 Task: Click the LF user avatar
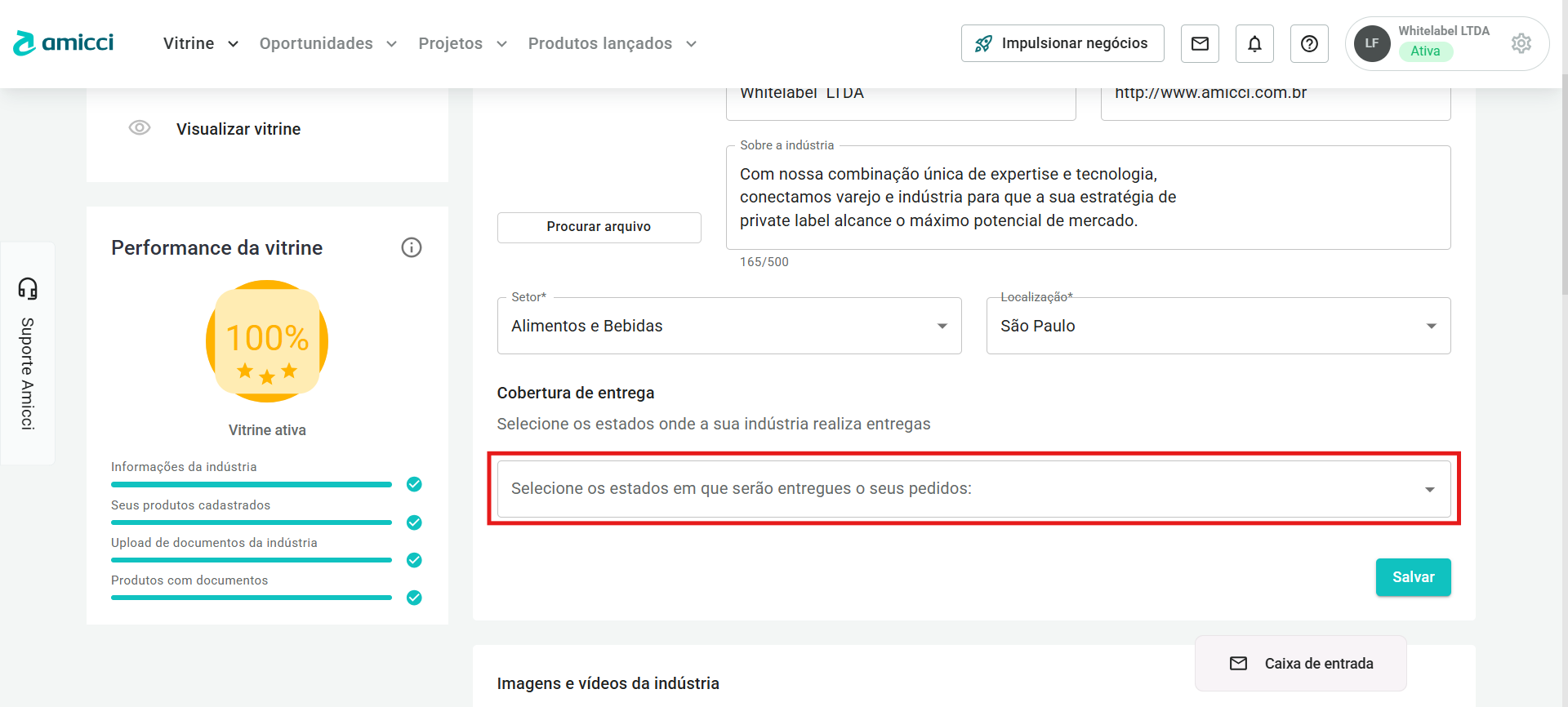pyautogui.click(x=1372, y=43)
